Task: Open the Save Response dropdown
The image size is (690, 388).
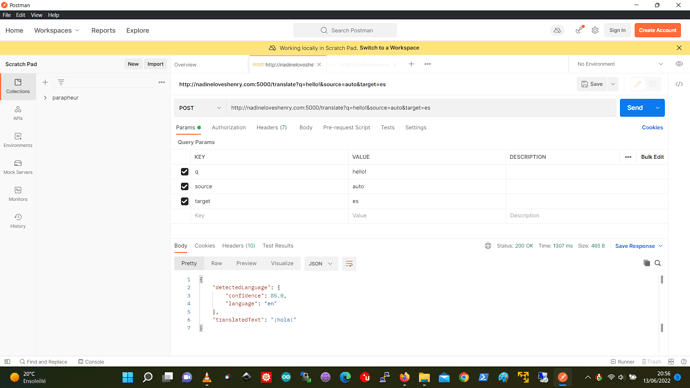Action: tap(639, 246)
